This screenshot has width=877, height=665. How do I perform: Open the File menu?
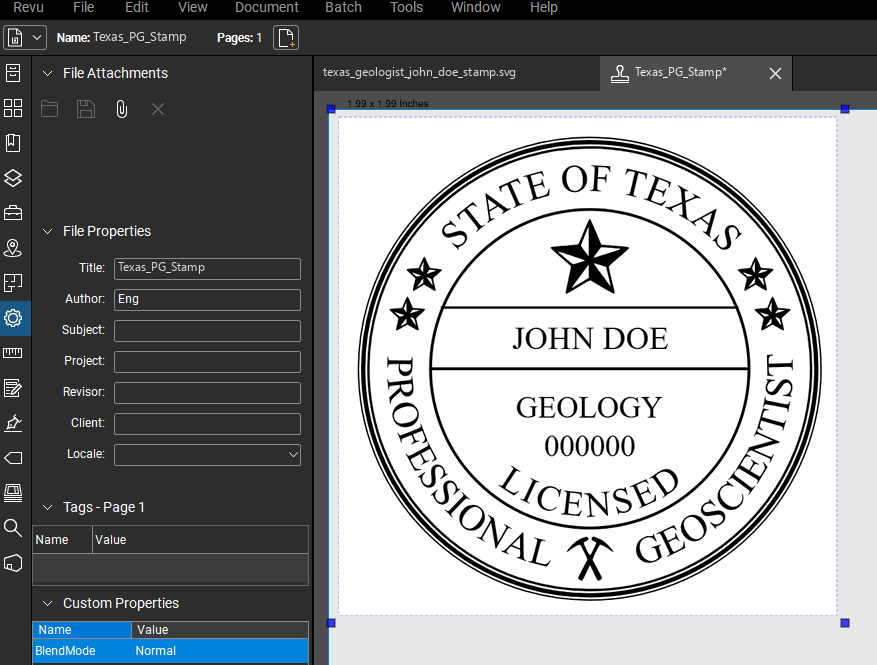point(83,7)
